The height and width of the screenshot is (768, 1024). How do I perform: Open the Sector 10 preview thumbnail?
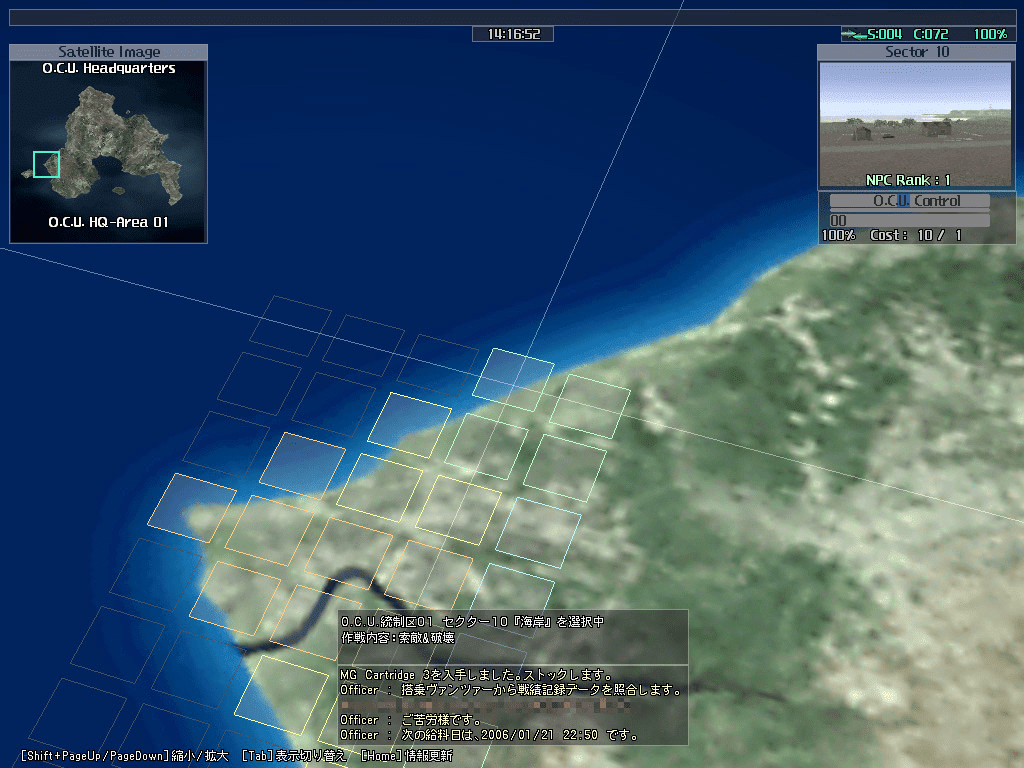coord(916,125)
